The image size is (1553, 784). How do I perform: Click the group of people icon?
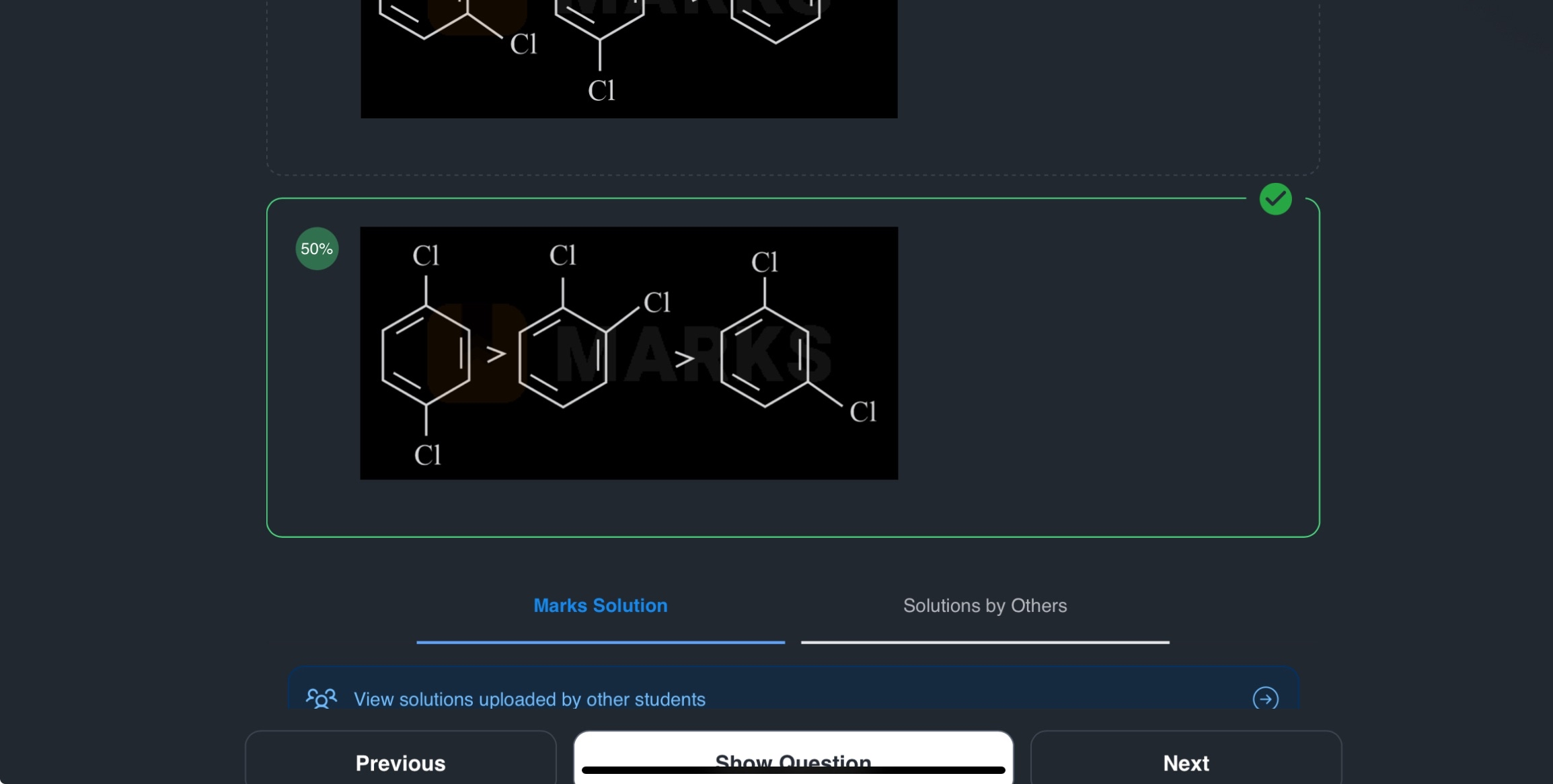(321, 699)
